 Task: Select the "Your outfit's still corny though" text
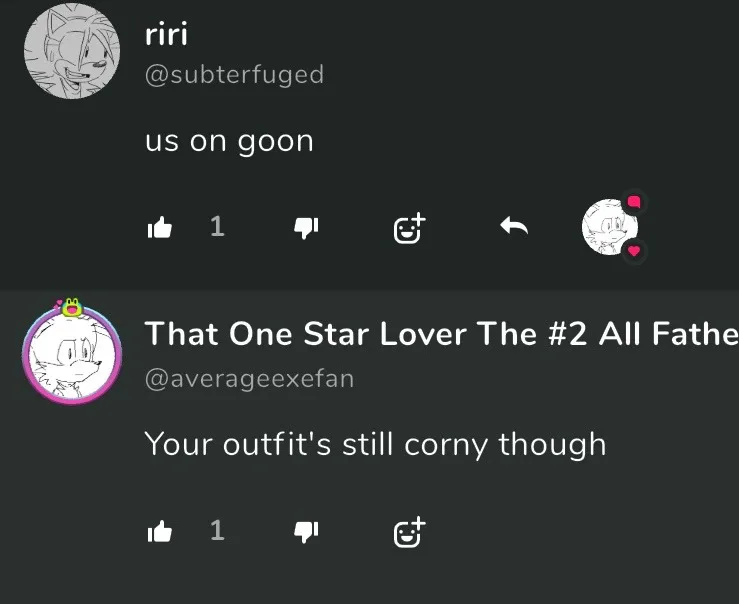click(375, 444)
